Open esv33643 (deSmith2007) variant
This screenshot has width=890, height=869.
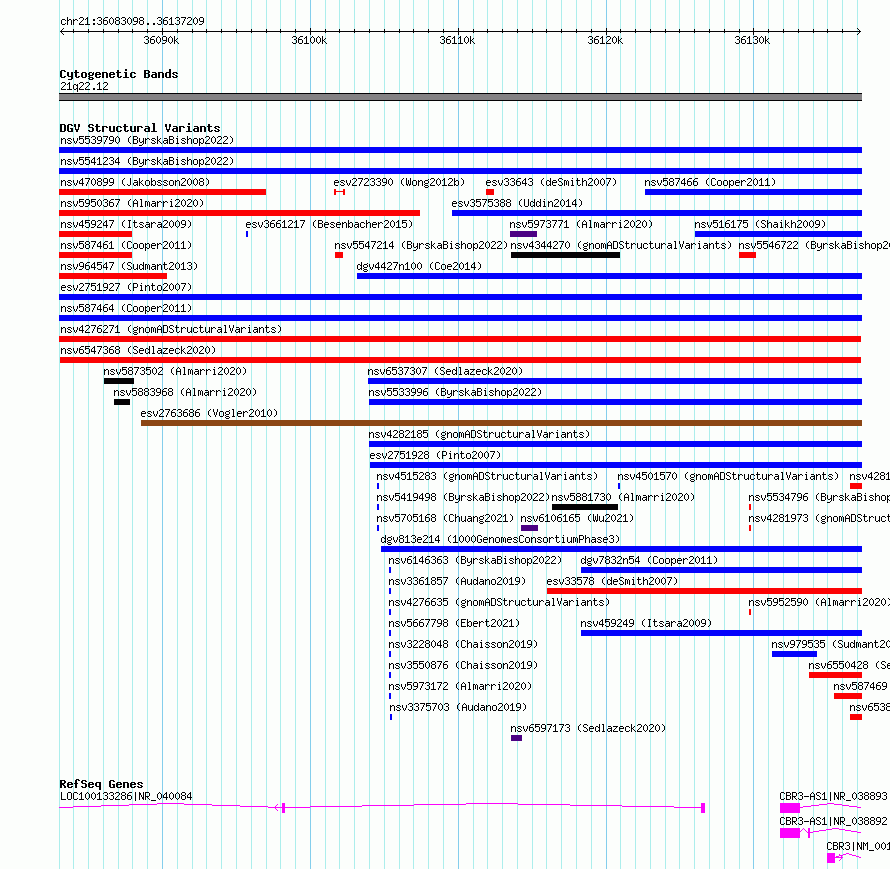551,182
